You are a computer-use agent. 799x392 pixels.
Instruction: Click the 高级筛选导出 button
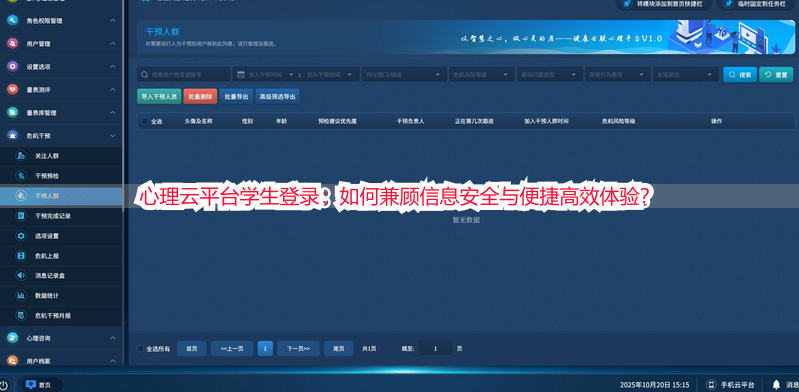(277, 96)
